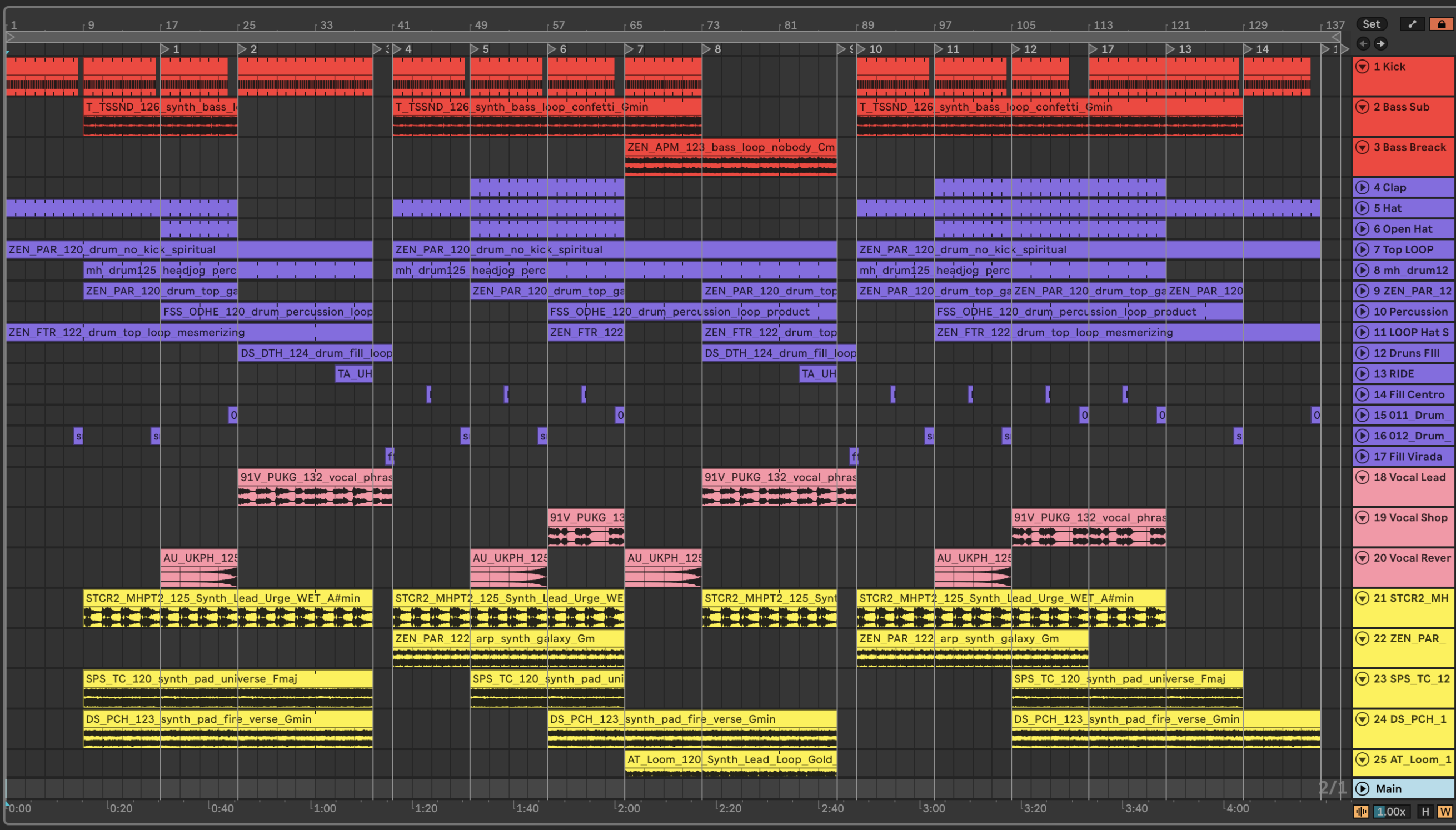The image size is (1456, 830).
Task: Unfold the 13 RIDE track
Action: click(1362, 374)
